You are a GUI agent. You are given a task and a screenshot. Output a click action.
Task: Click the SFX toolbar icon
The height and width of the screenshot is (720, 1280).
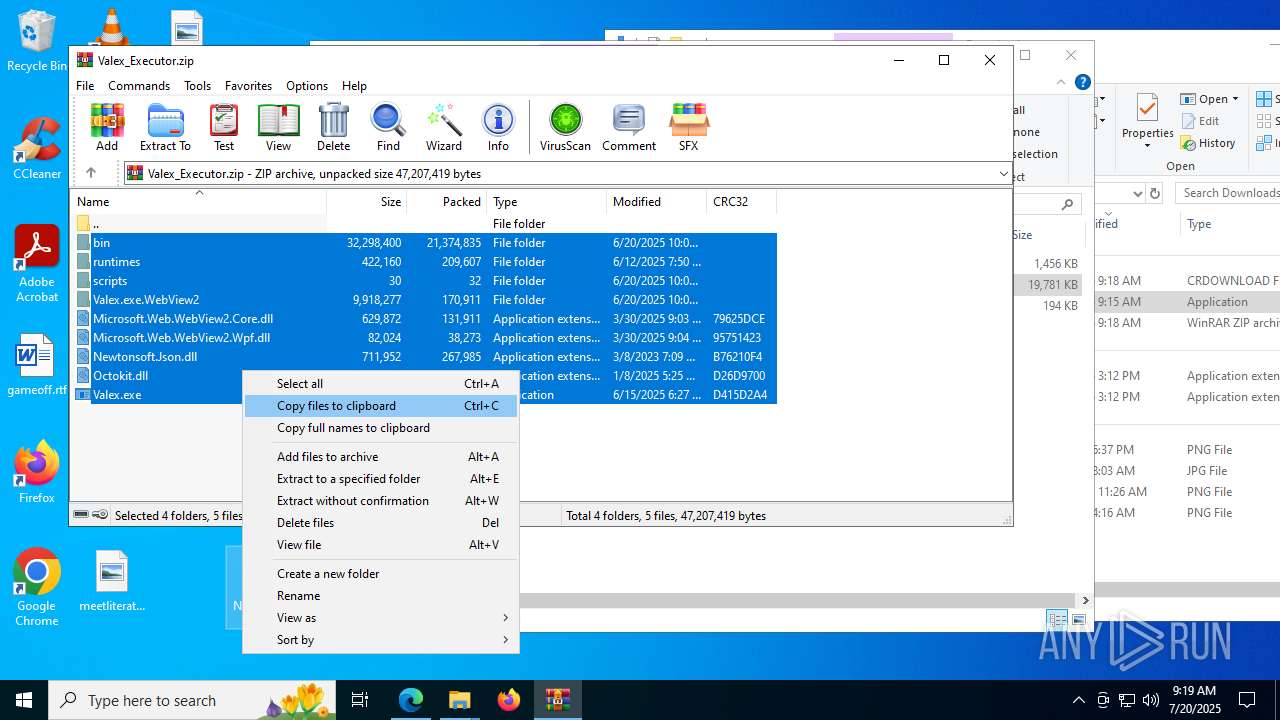click(x=688, y=127)
